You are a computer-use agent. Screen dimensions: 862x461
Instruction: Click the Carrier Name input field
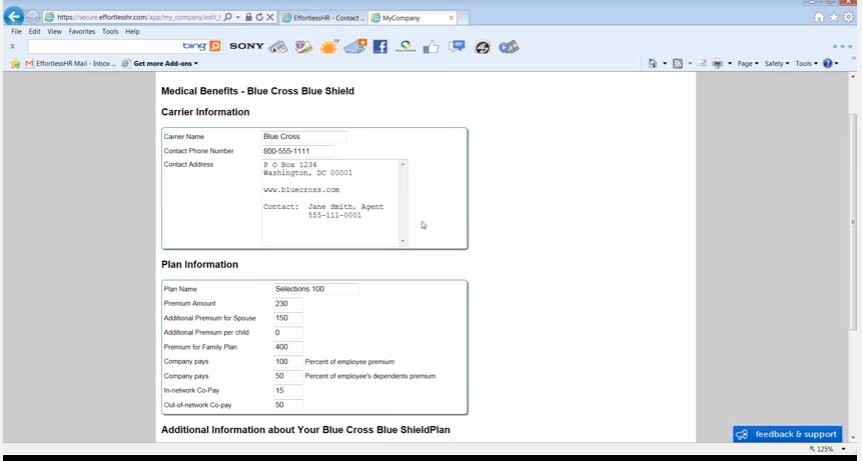pyautogui.click(x=304, y=136)
